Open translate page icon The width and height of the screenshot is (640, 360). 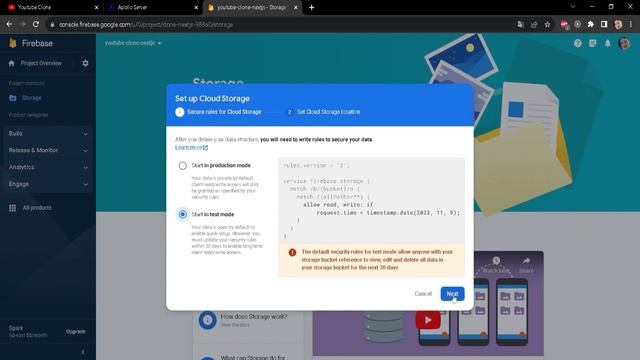520,24
